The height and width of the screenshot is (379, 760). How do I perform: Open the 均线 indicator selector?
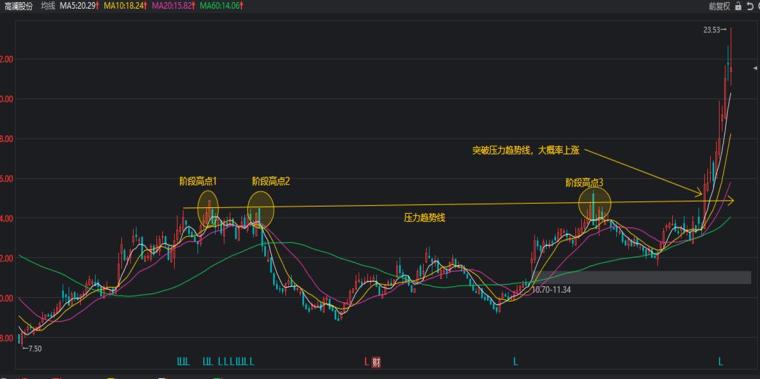point(48,6)
